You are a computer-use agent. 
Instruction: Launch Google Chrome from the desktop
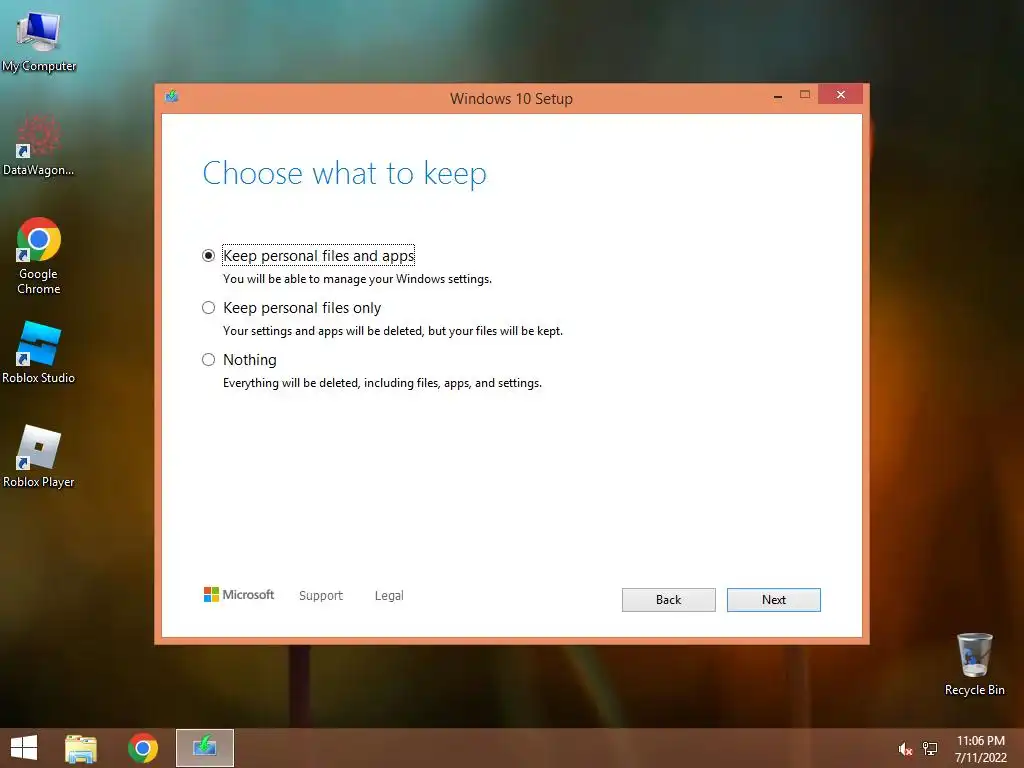pyautogui.click(x=39, y=255)
